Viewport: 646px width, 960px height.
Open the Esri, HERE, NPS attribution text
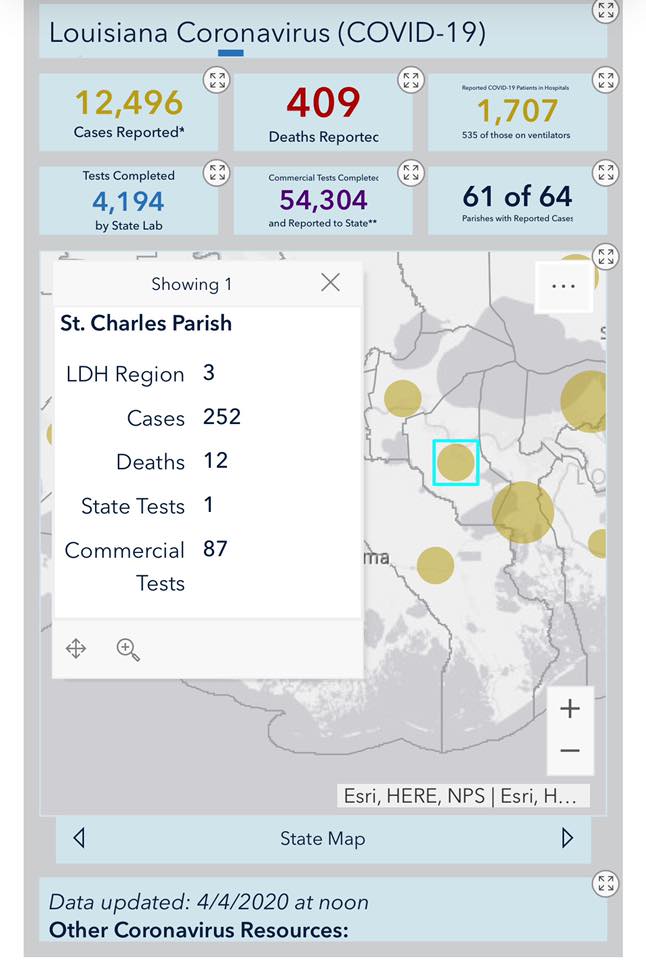click(464, 795)
